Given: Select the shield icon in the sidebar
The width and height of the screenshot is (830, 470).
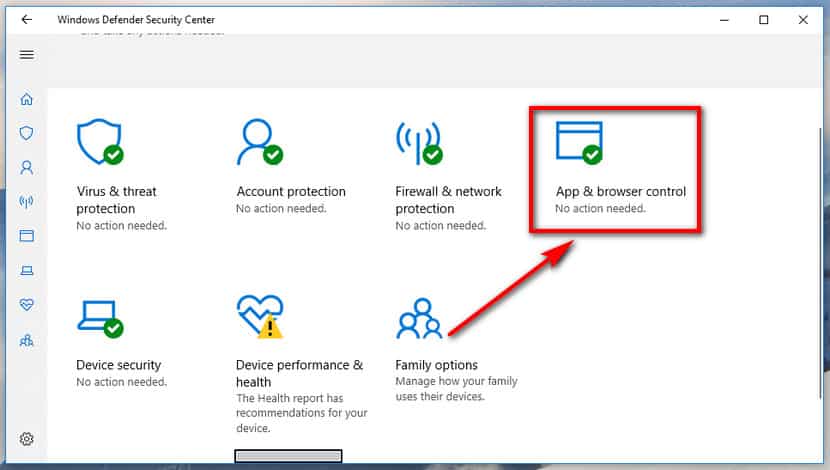Looking at the screenshot, I should (26, 133).
